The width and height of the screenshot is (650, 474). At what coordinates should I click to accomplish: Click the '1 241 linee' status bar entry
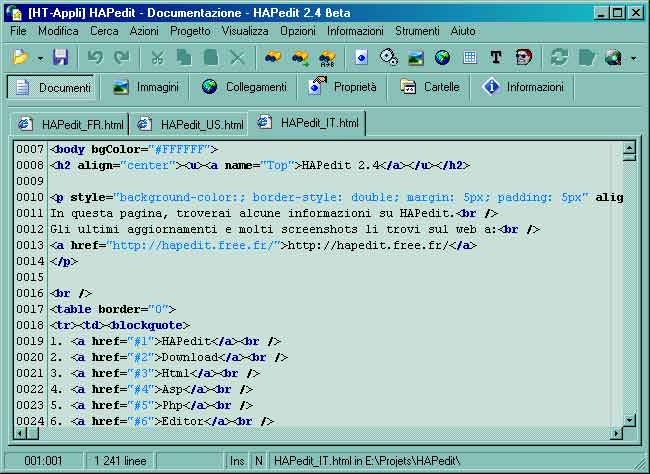click(120, 461)
